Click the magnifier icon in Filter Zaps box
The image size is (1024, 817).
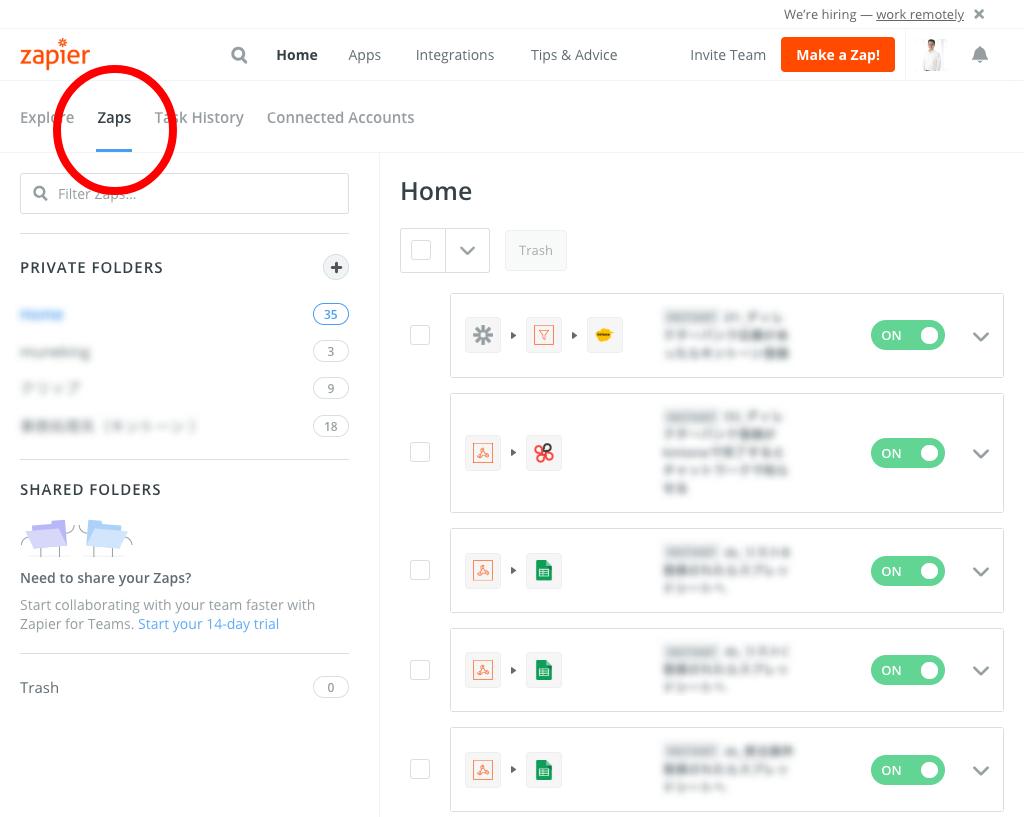pyautogui.click(x=40, y=193)
